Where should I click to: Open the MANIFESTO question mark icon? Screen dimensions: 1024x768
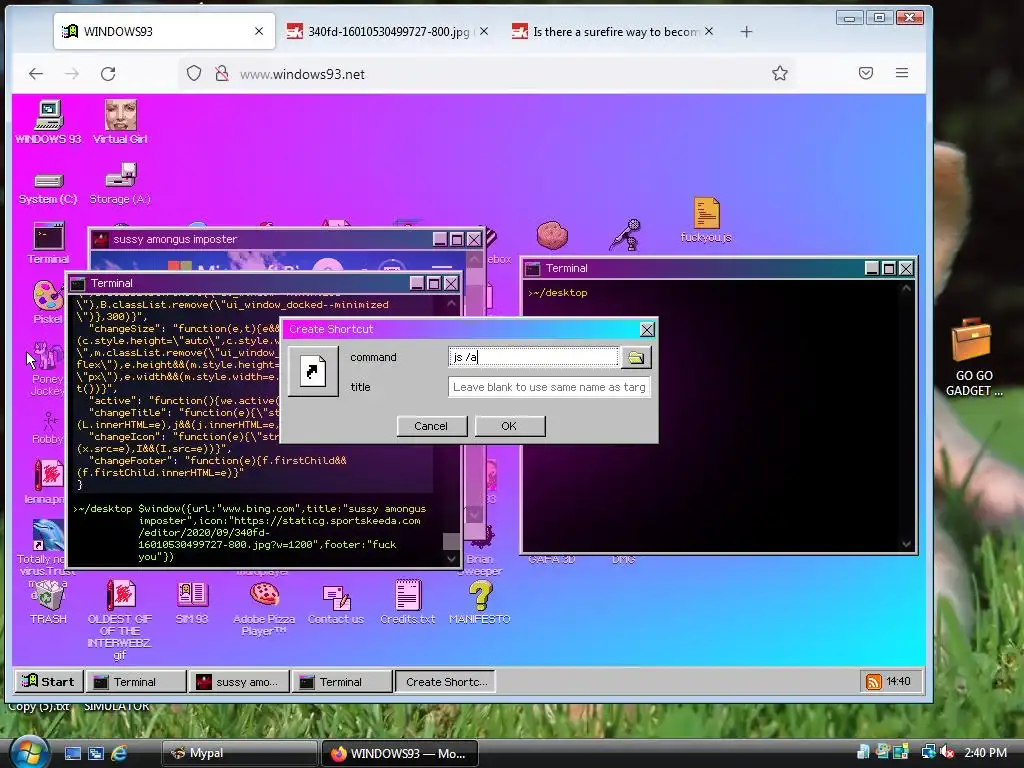[x=480, y=596]
